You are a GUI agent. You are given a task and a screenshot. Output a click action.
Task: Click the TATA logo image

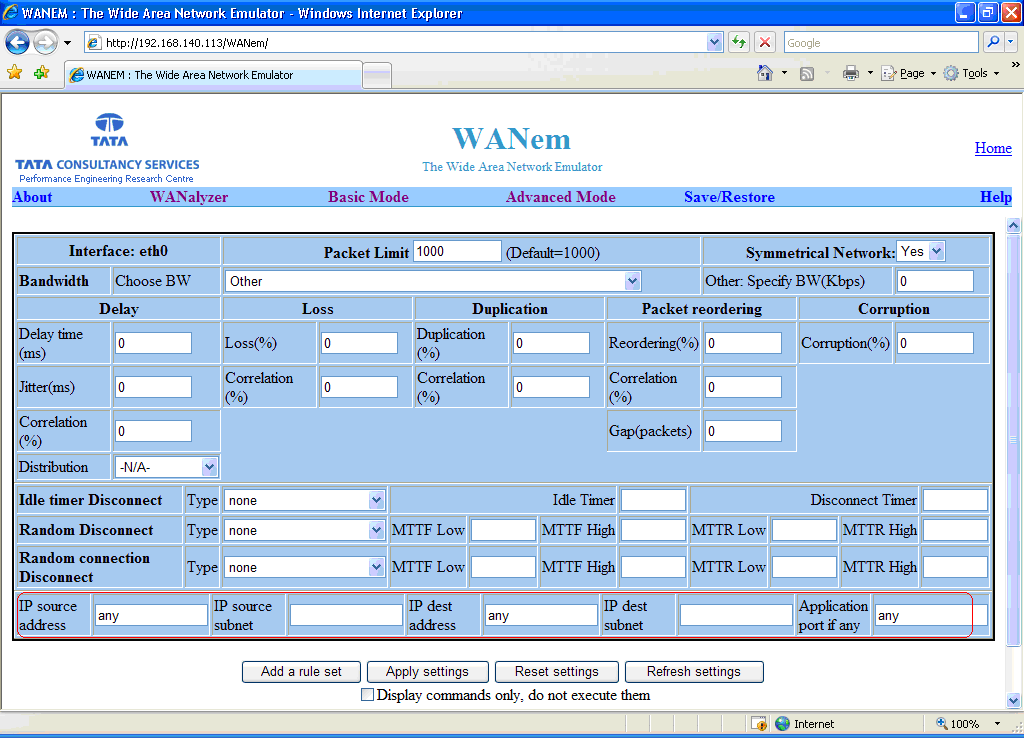(x=109, y=130)
